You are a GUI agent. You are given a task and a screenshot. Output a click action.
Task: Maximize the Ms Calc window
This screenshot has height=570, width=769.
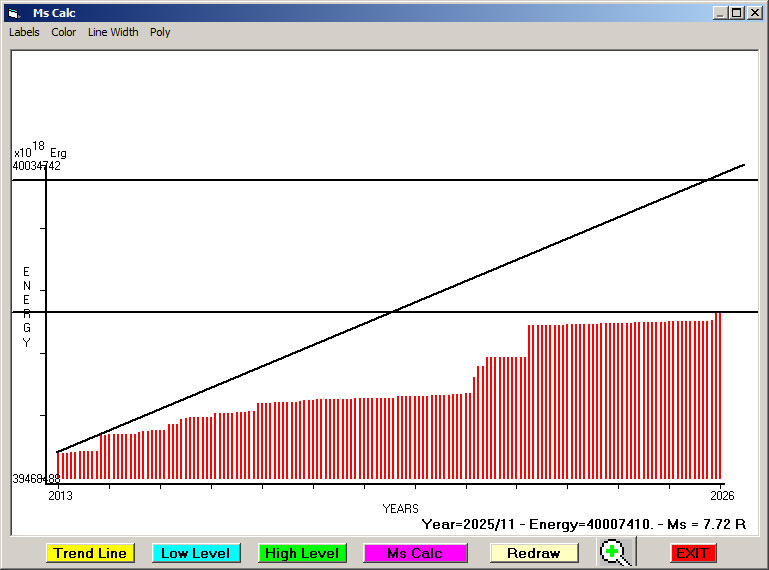(x=737, y=13)
